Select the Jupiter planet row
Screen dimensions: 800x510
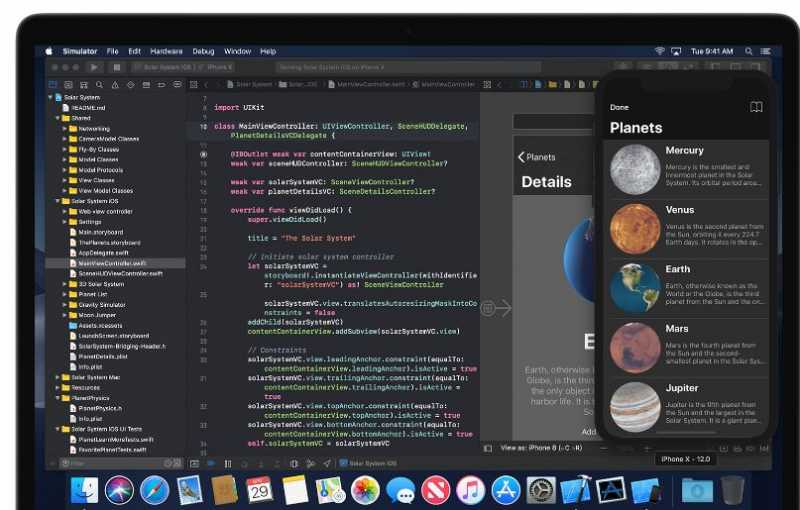[686, 406]
